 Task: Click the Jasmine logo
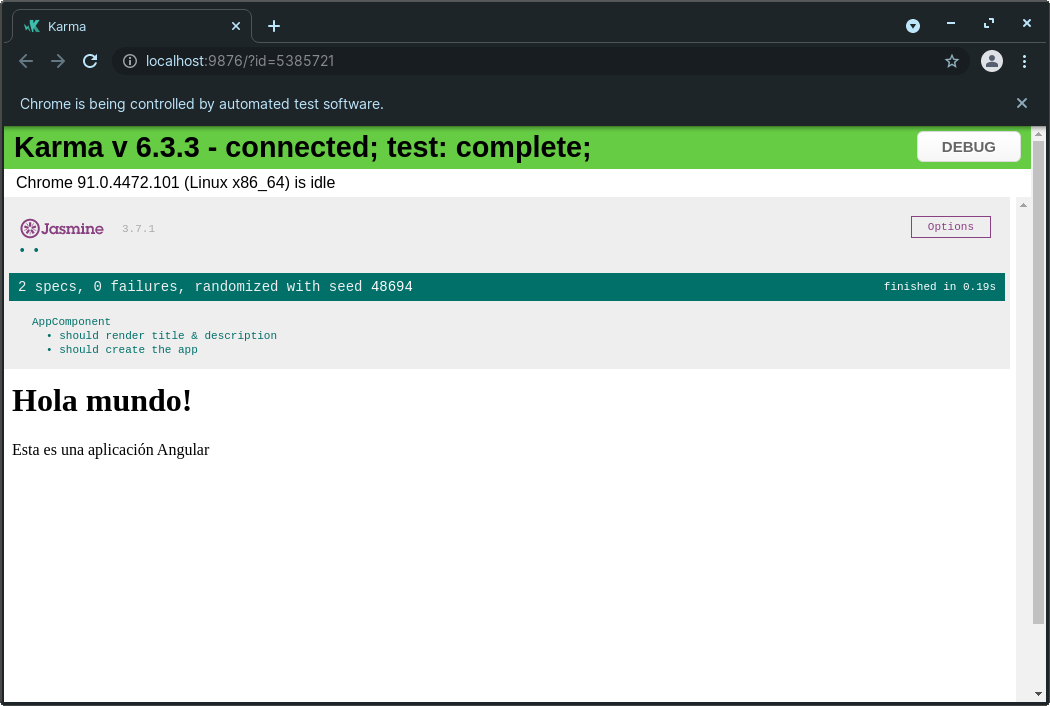(x=62, y=228)
